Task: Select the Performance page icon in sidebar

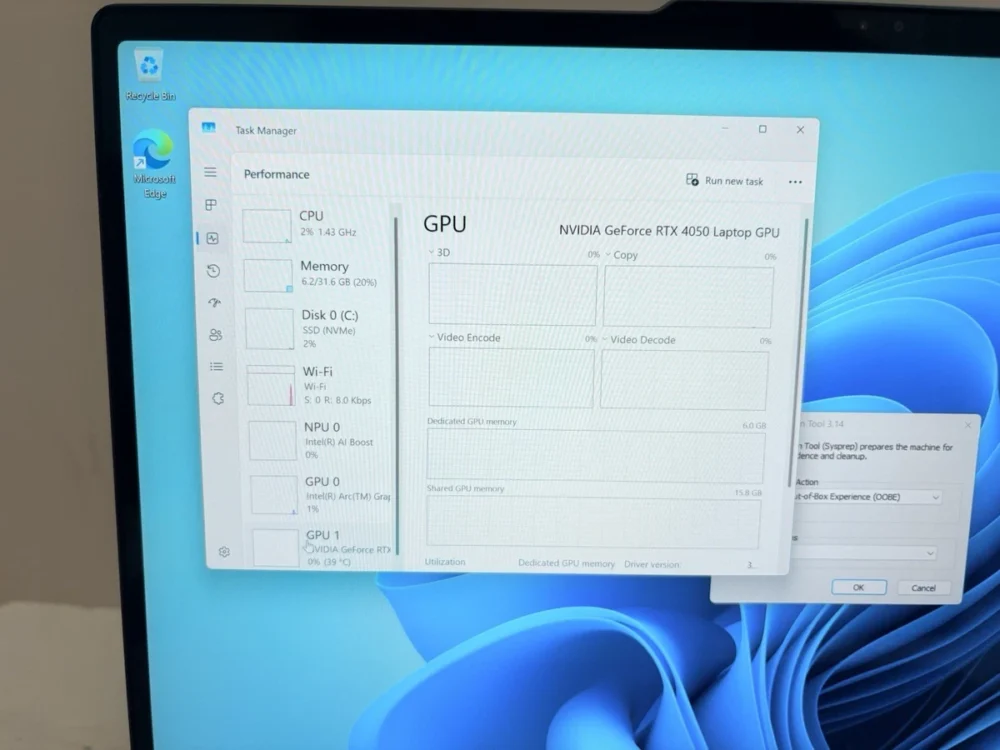Action: [x=212, y=238]
